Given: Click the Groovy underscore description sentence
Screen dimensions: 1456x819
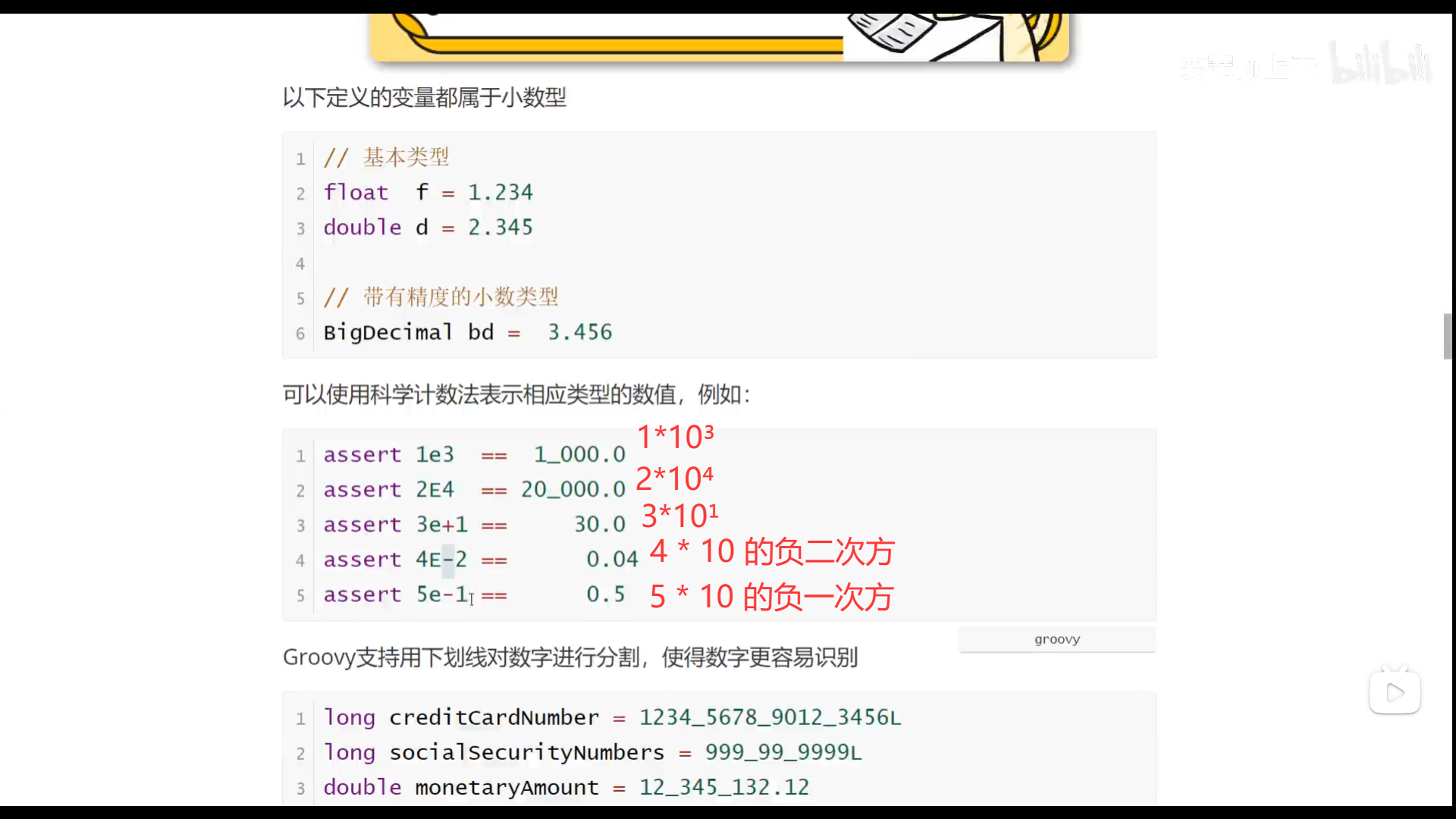Looking at the screenshot, I should point(570,657).
